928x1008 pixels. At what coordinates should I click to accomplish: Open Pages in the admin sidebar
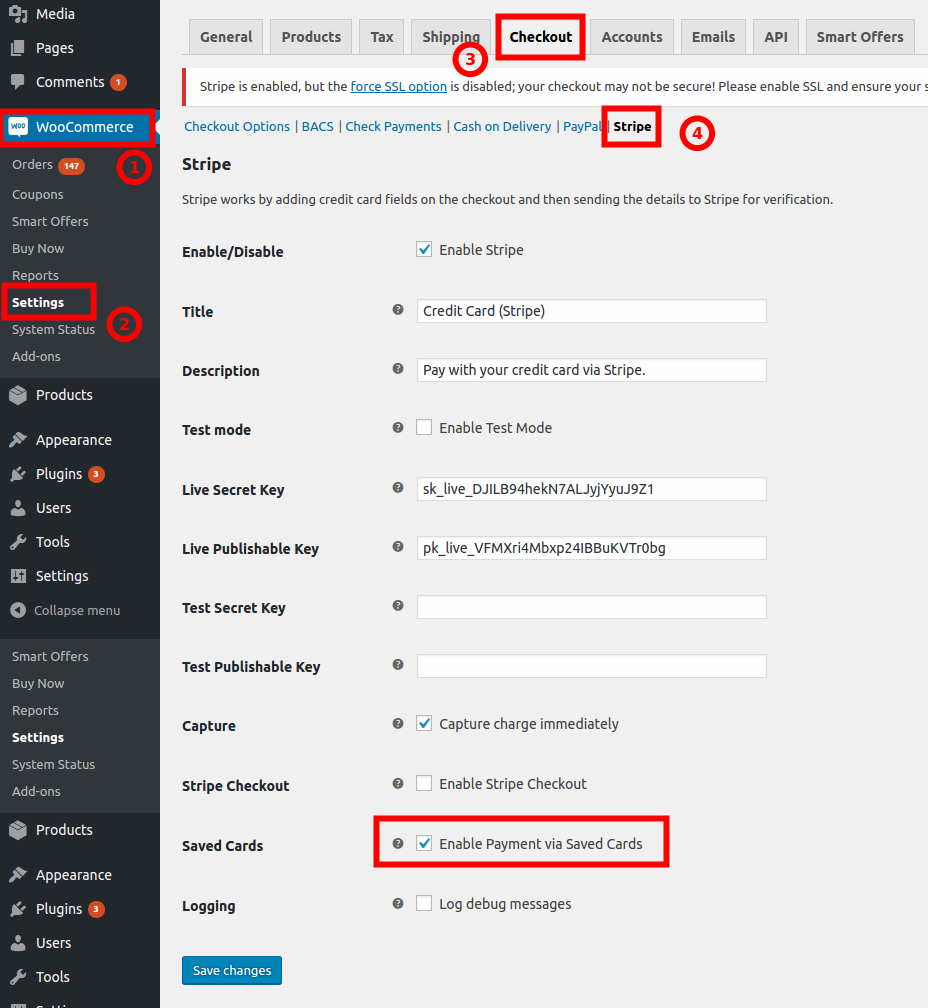[x=55, y=48]
